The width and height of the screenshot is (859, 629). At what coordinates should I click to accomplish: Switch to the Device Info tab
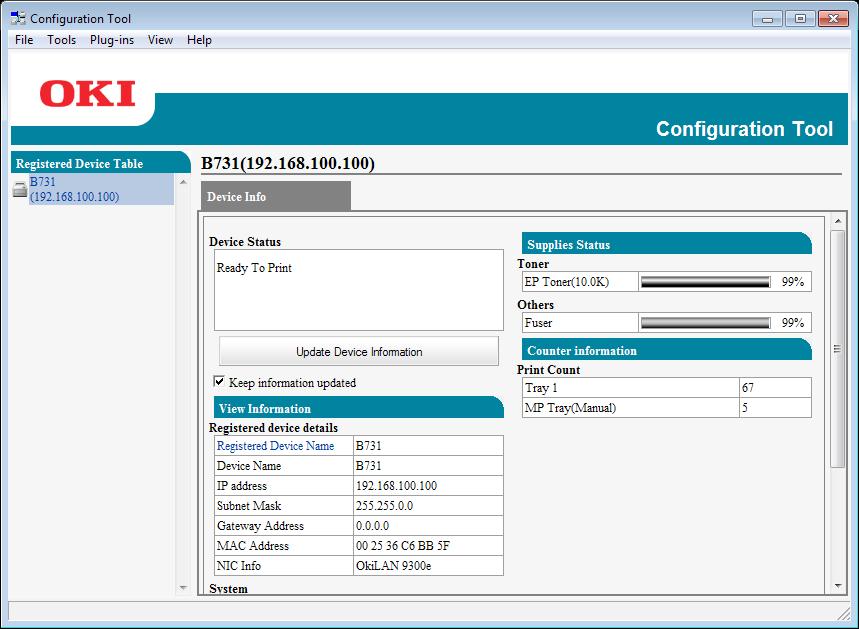coord(276,196)
